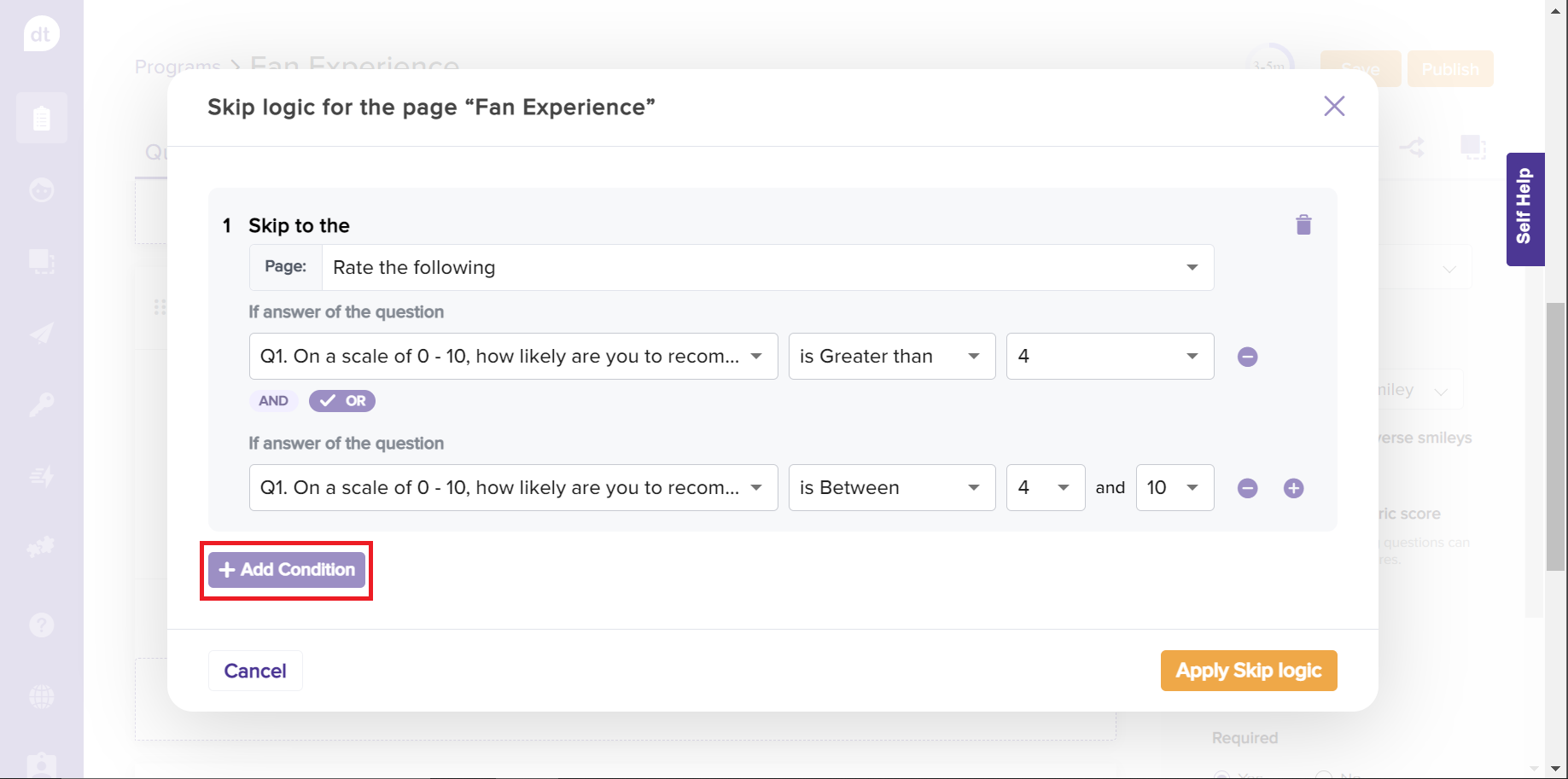Open the Self Help side tab
This screenshot has height=779, width=1568.
[1524, 208]
